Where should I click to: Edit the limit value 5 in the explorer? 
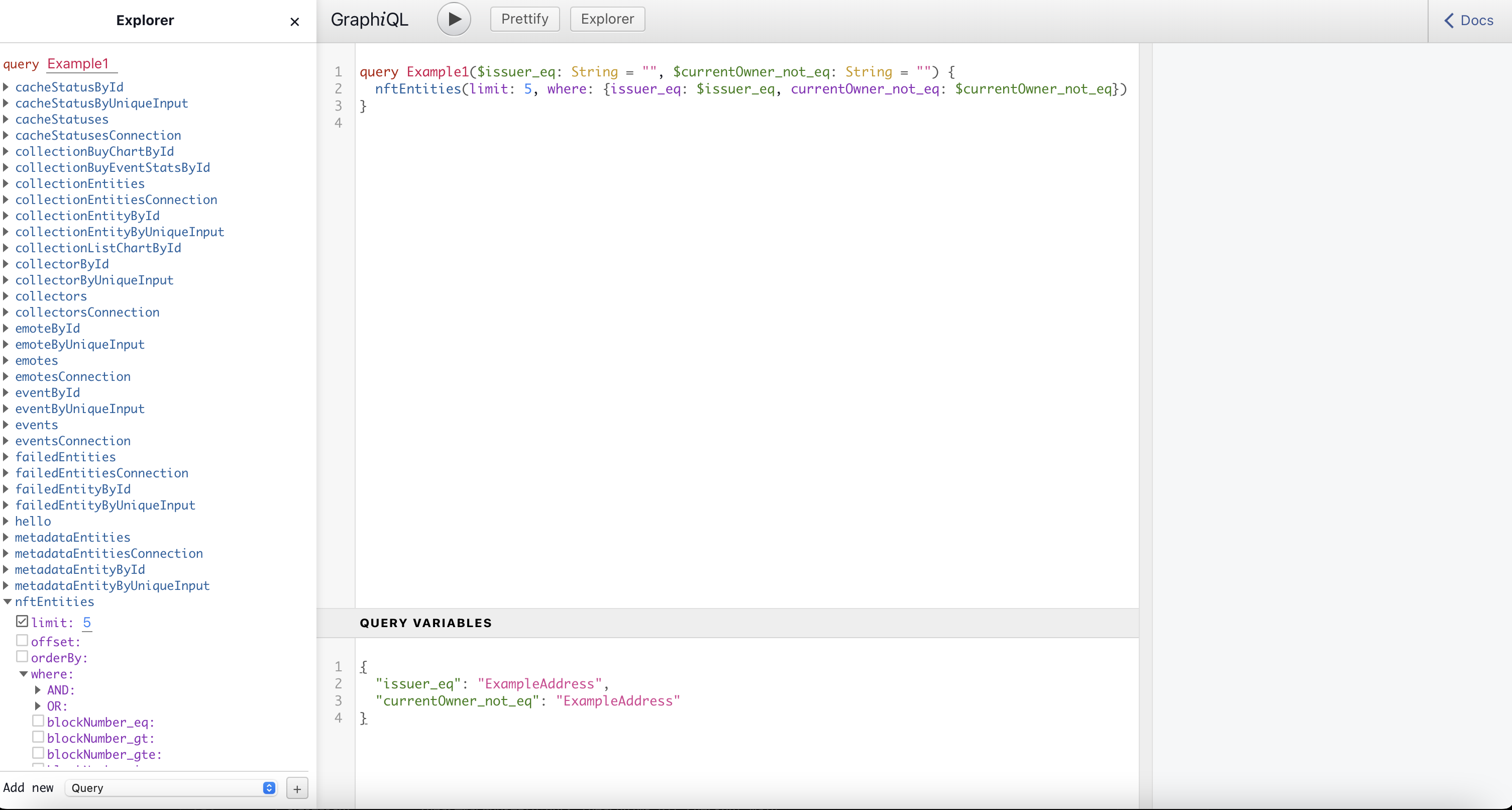pos(87,623)
